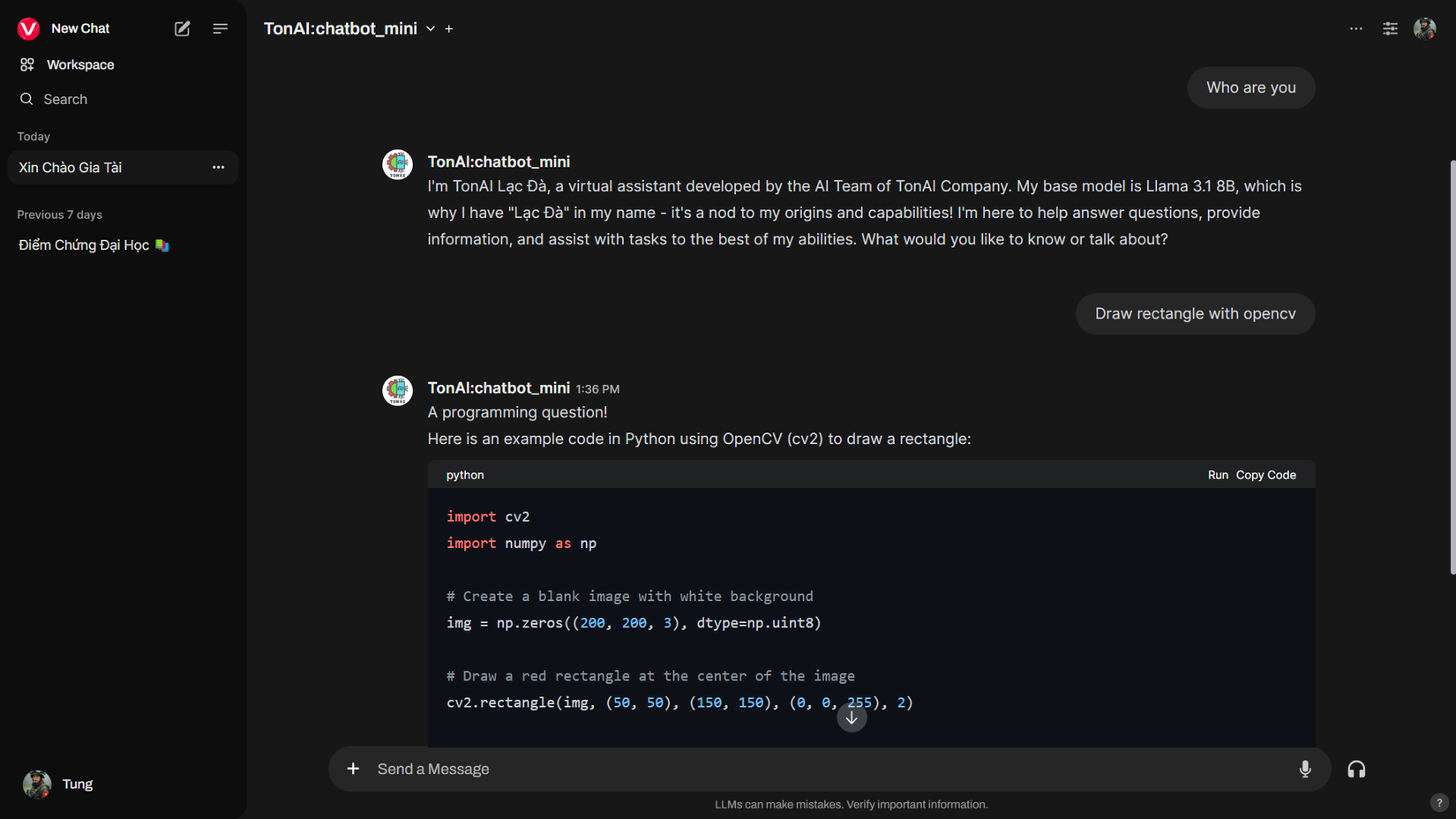Toggle the sidebar menu icon

[x=220, y=29]
